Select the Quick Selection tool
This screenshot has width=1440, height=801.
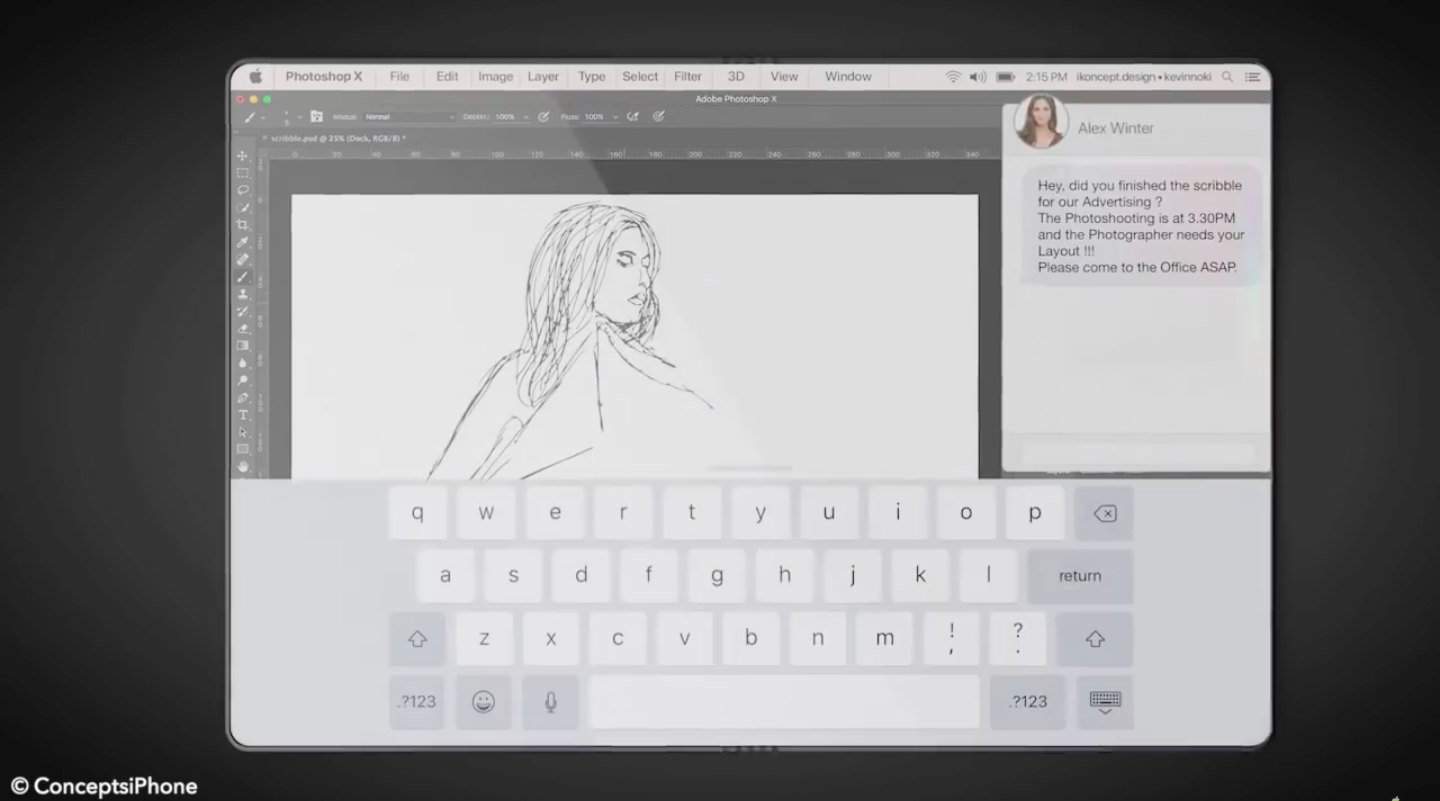pos(243,207)
